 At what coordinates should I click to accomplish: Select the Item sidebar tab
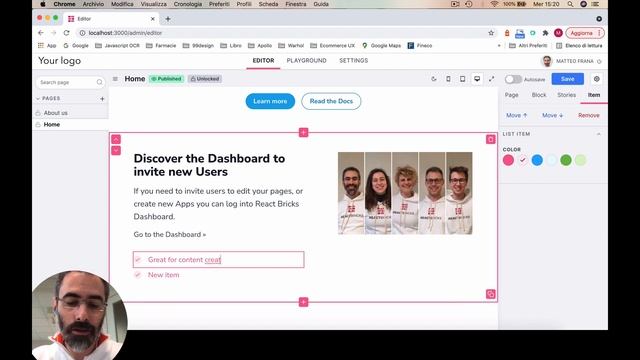click(x=594, y=95)
